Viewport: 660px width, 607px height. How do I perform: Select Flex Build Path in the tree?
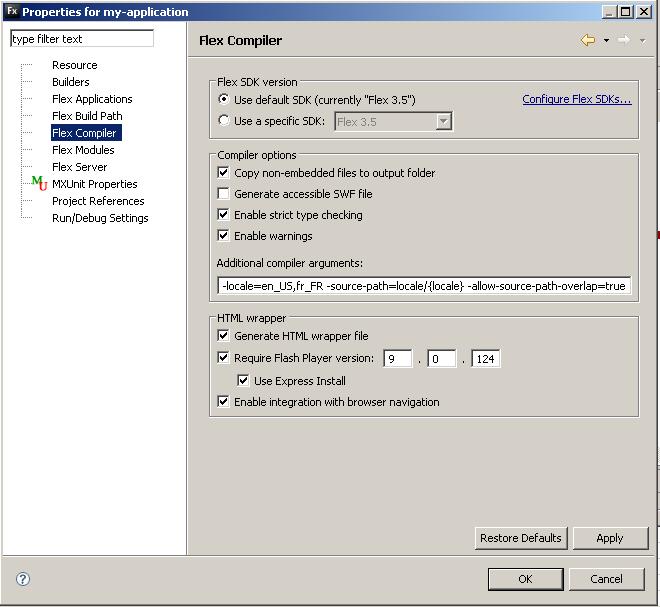[87, 116]
